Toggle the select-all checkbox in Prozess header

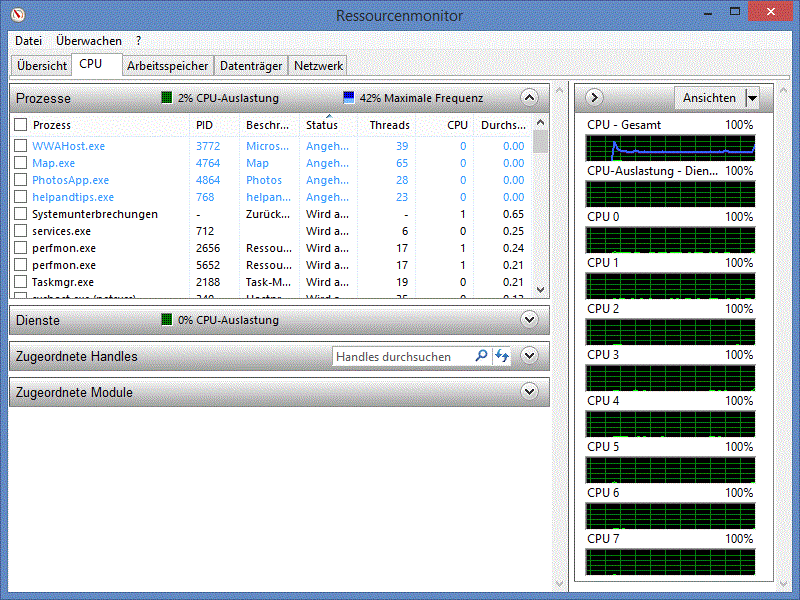click(21, 125)
